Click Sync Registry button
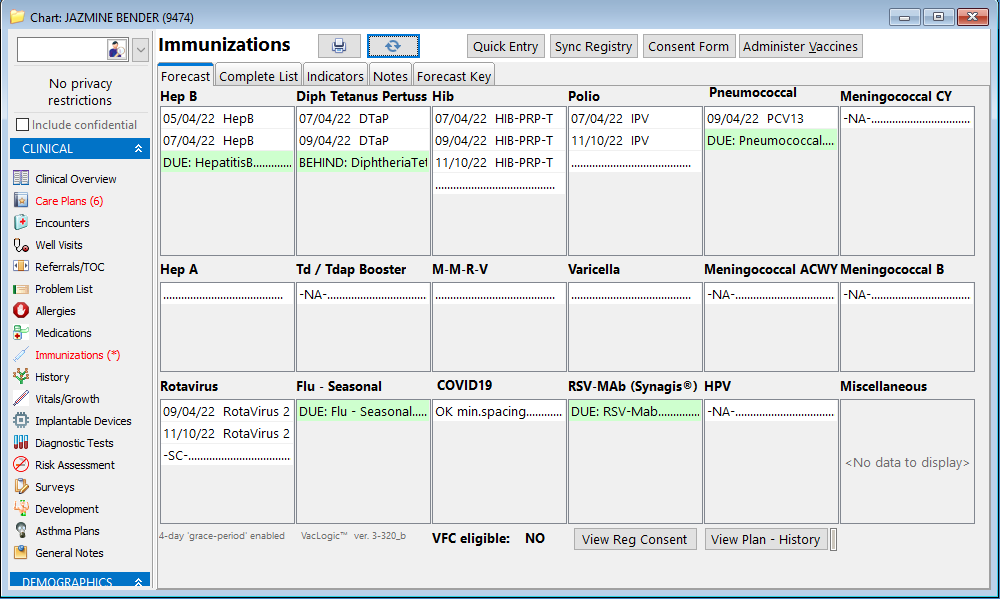1000x599 pixels. [593, 47]
